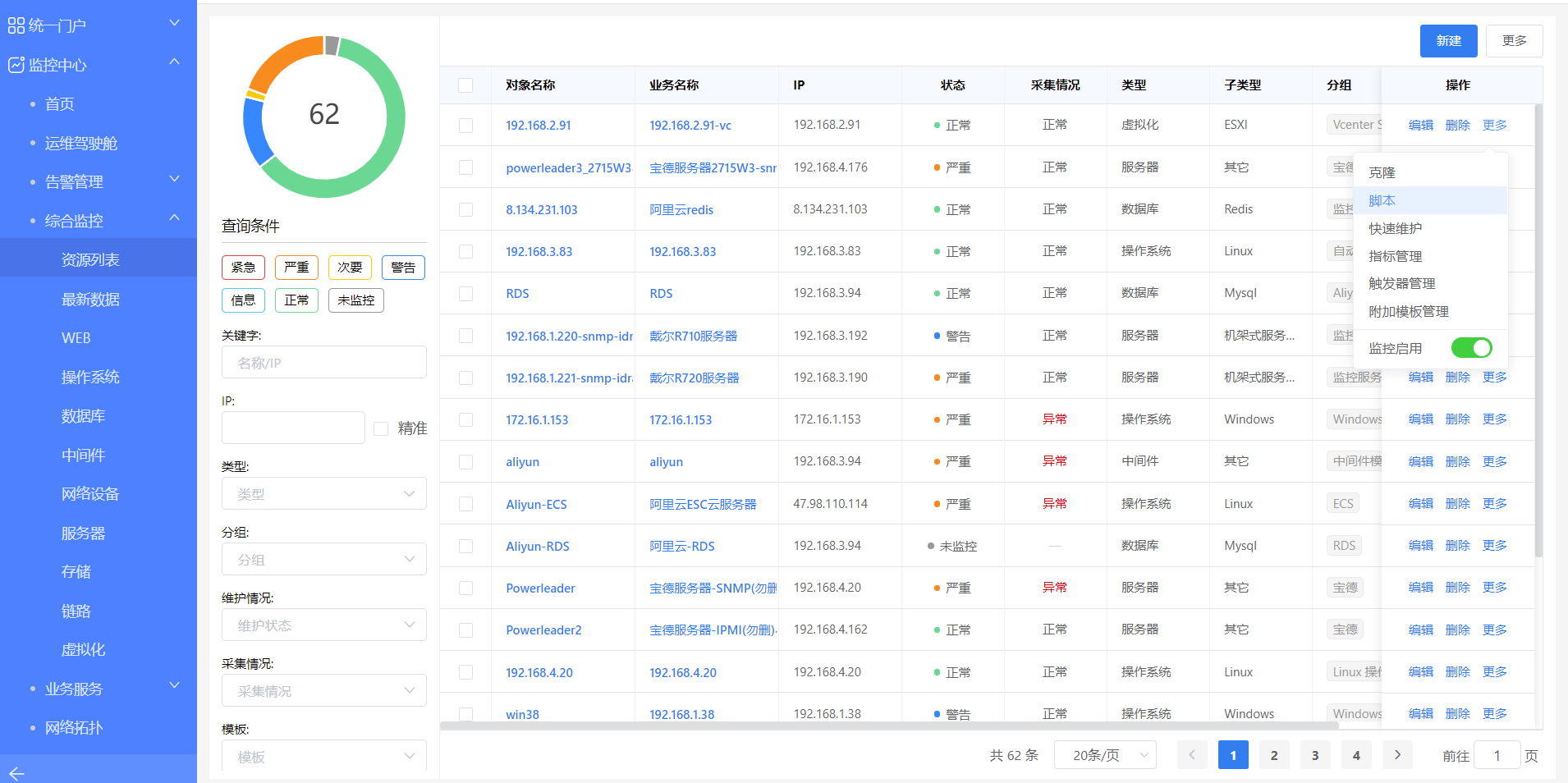1568x783 pixels.
Task: Click the top-right 更多 button
Action: (1515, 41)
